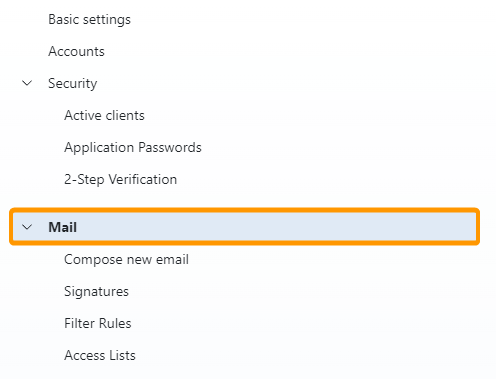Image resolution: width=496 pixels, height=379 pixels.
Task: View the list of active clients
Action: [104, 115]
